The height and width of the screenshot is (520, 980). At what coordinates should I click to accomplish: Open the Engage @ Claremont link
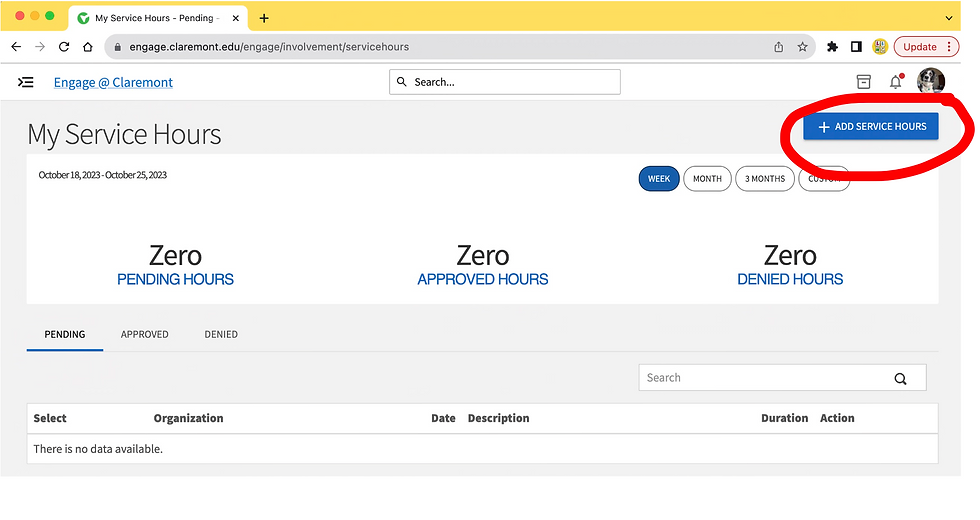tap(113, 82)
